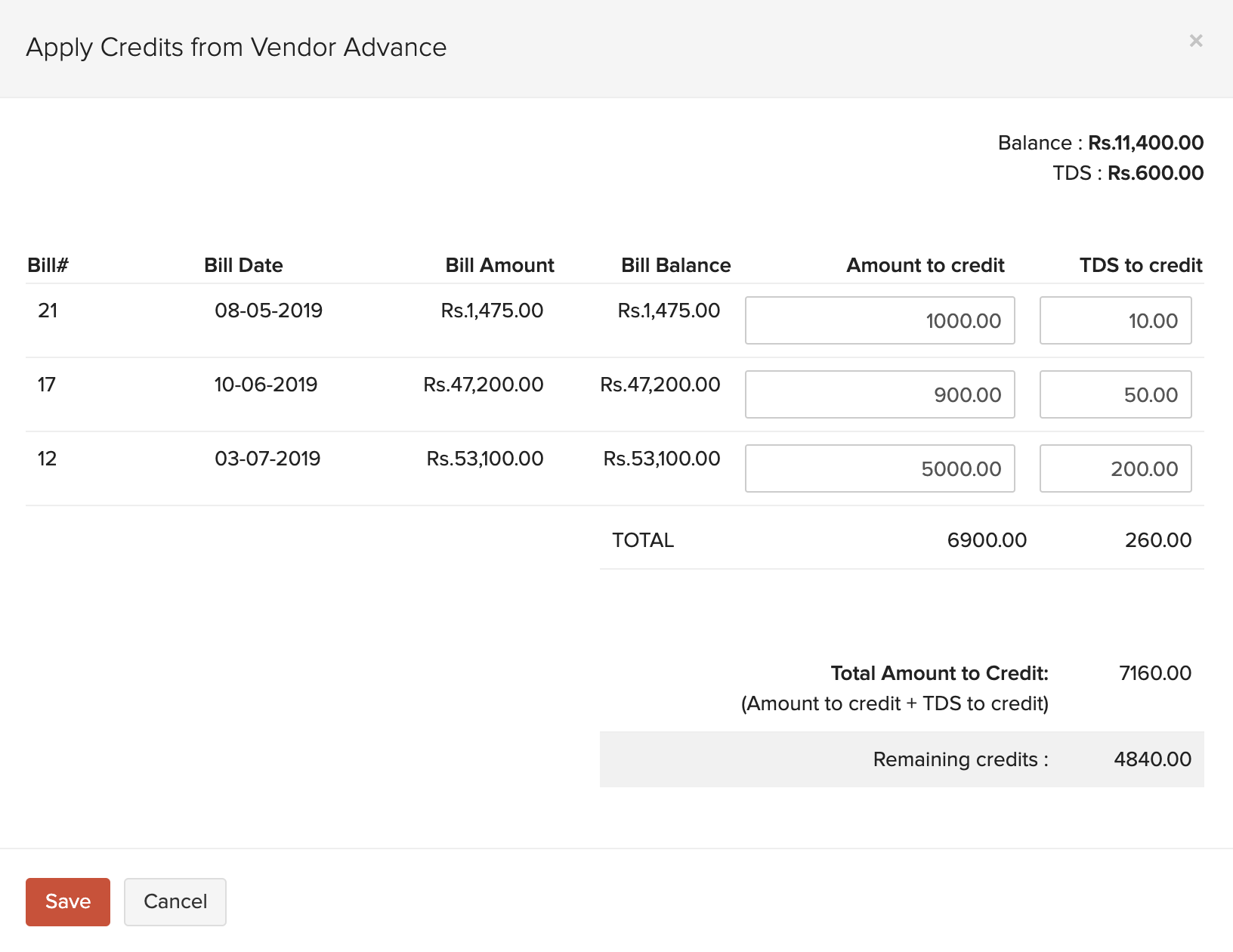Screen dimensions: 1233x952
Task: Click the Bill Balance column header
Action: pyautogui.click(x=675, y=265)
